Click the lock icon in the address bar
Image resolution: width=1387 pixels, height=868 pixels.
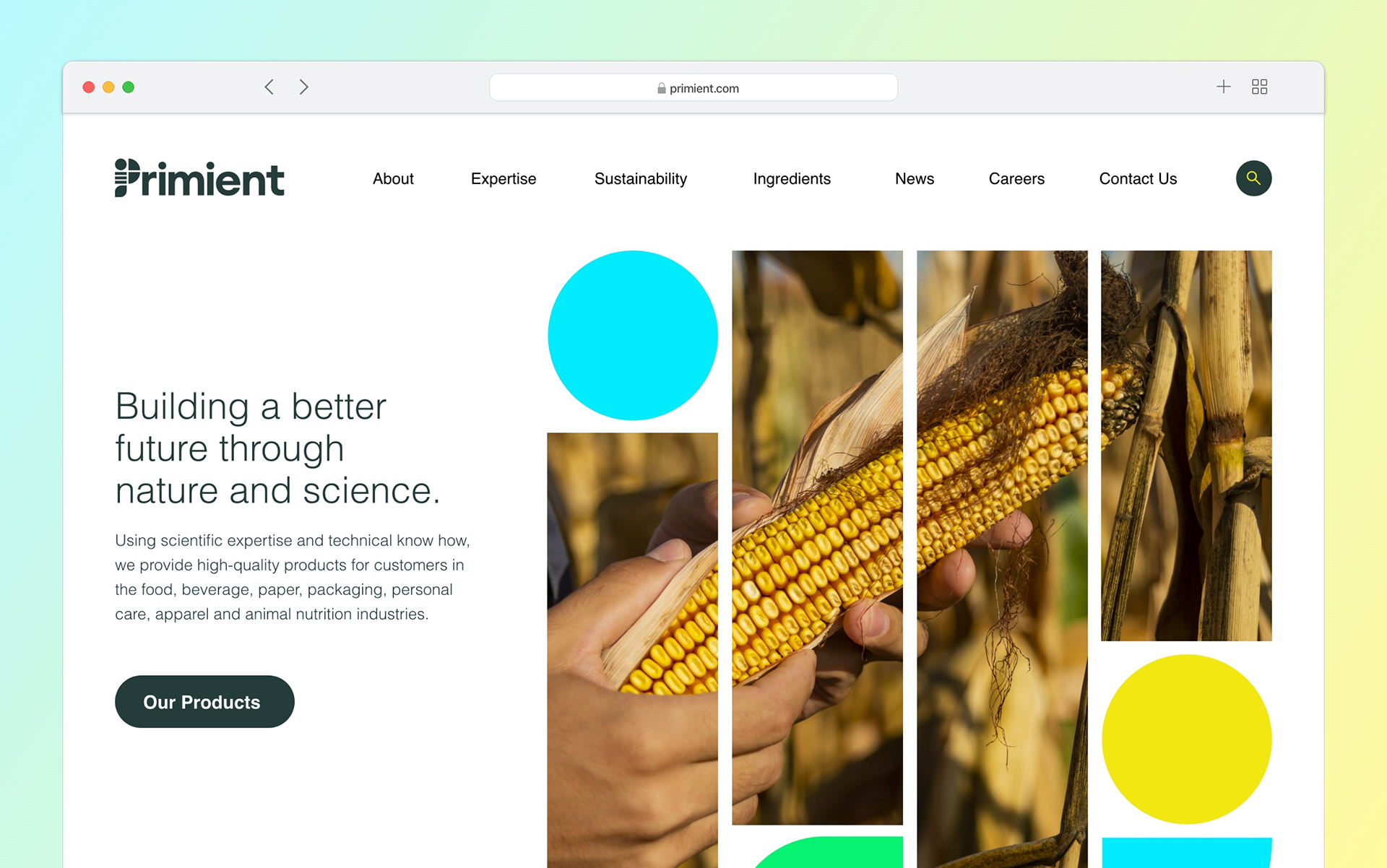[661, 88]
